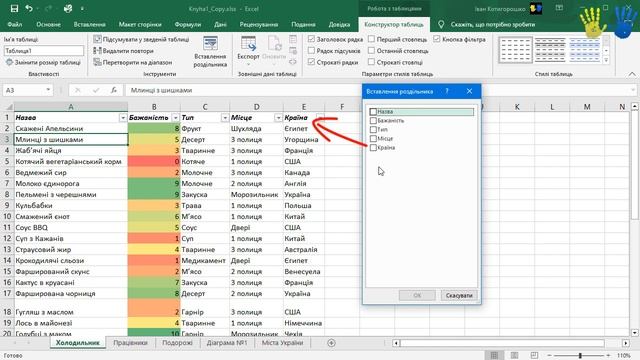Screen dimensions: 640x360
Task: Collapse the ribbon with the chevron
Action: tap(632, 74)
